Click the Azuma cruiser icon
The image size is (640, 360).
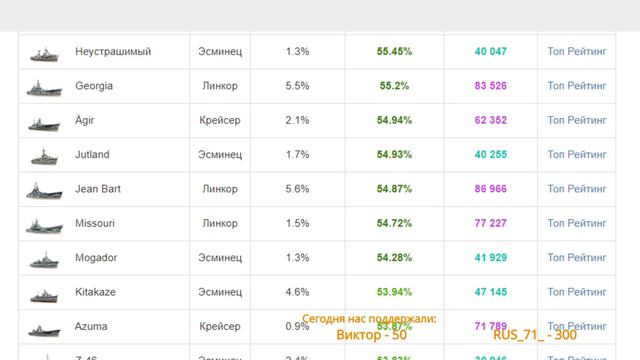coord(44,330)
